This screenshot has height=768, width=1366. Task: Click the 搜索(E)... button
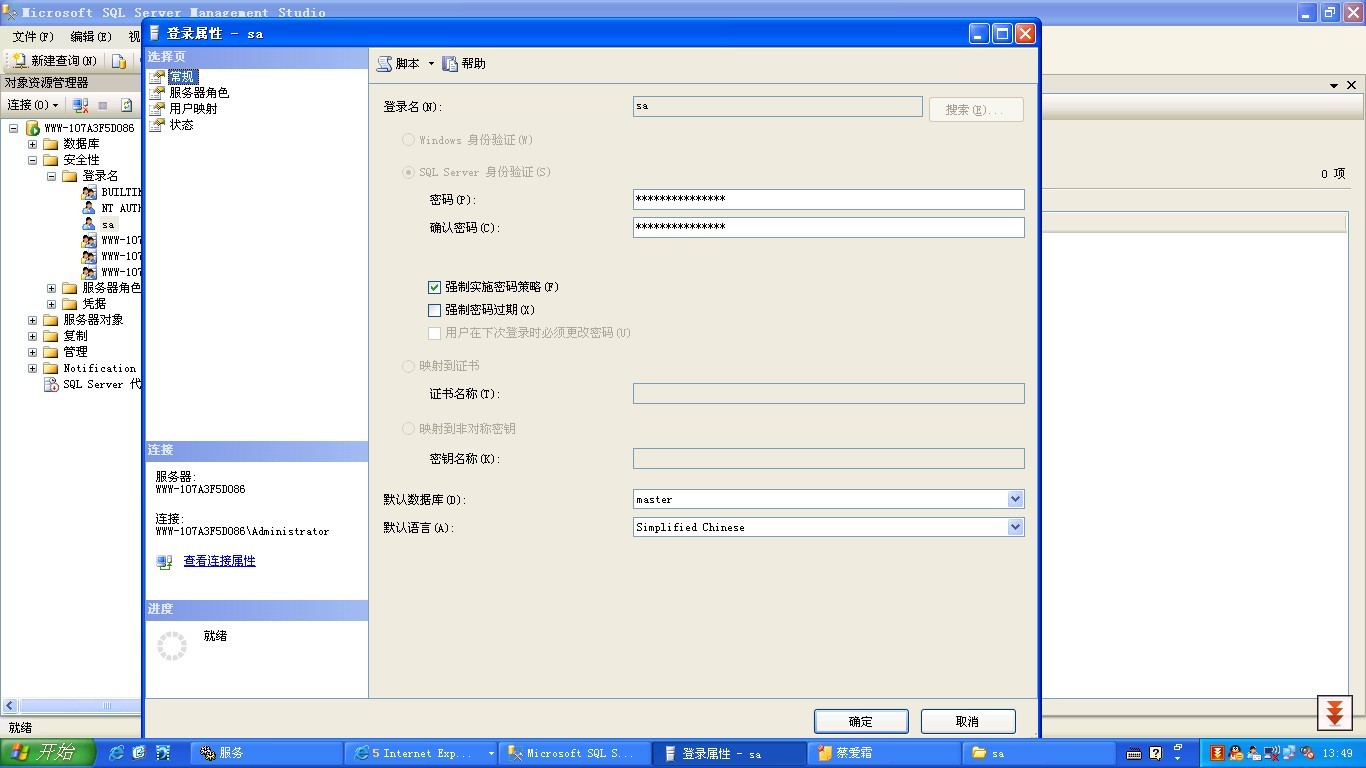pos(976,110)
